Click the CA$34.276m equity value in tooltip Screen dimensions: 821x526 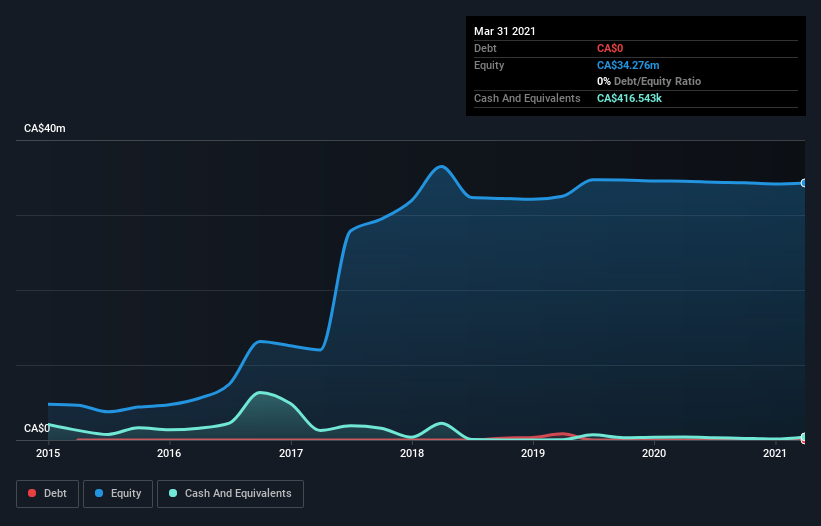(628, 65)
